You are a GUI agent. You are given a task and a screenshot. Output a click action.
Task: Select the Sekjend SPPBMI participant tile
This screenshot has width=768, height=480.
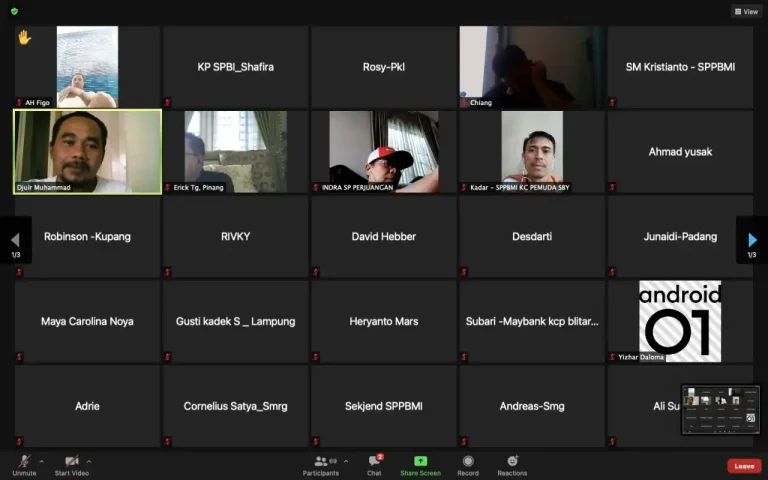[384, 406]
